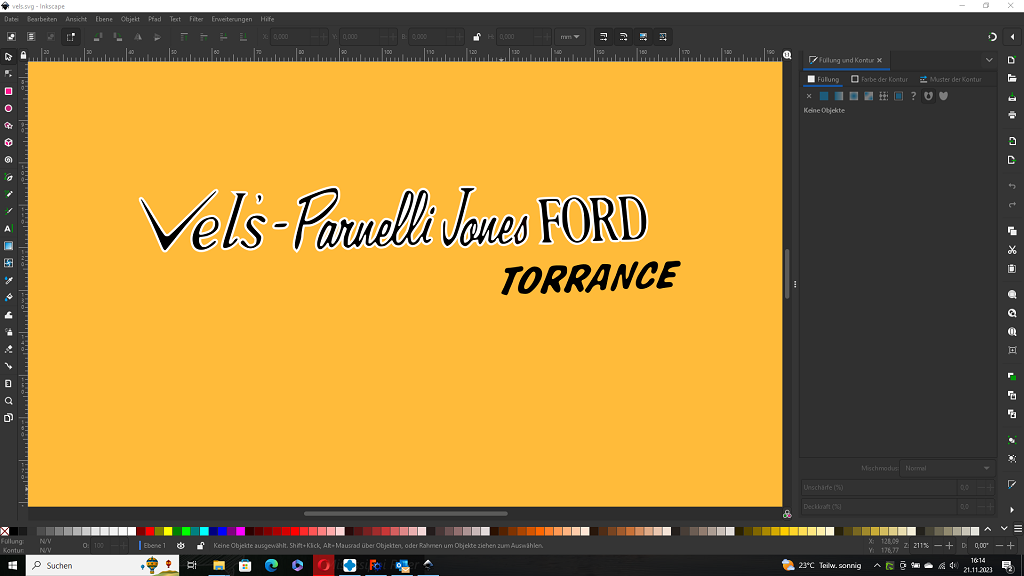Screen dimensions: 1024x576
Task: Select the Ellipse tool in the toolbox
Action: (8, 108)
